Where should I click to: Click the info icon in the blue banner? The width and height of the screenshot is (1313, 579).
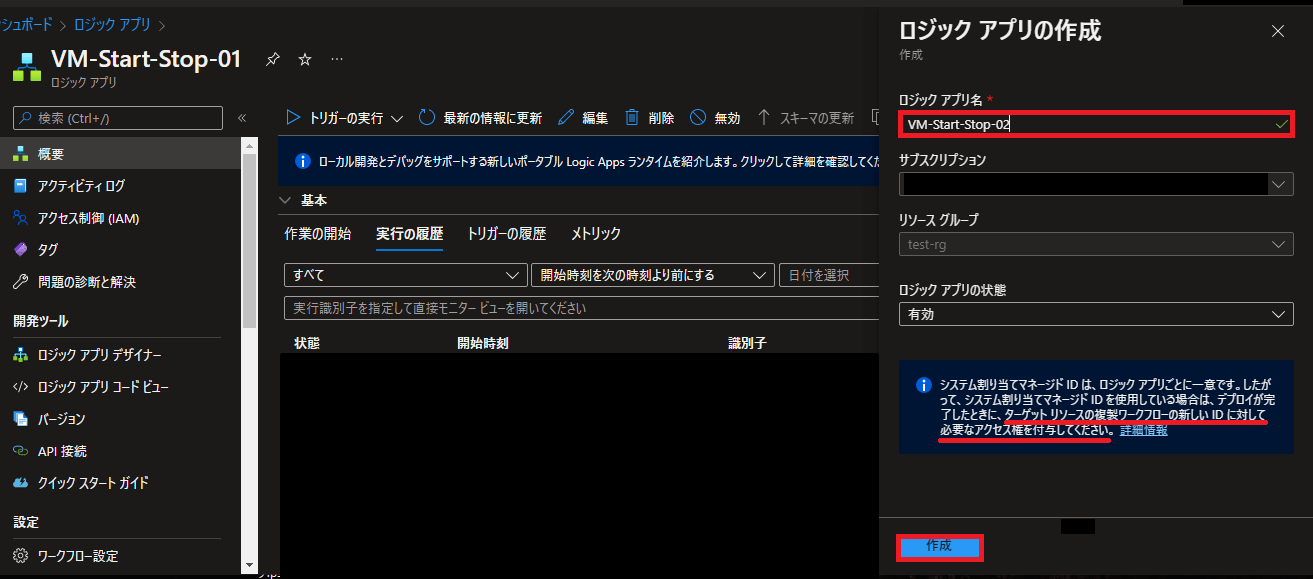303,161
